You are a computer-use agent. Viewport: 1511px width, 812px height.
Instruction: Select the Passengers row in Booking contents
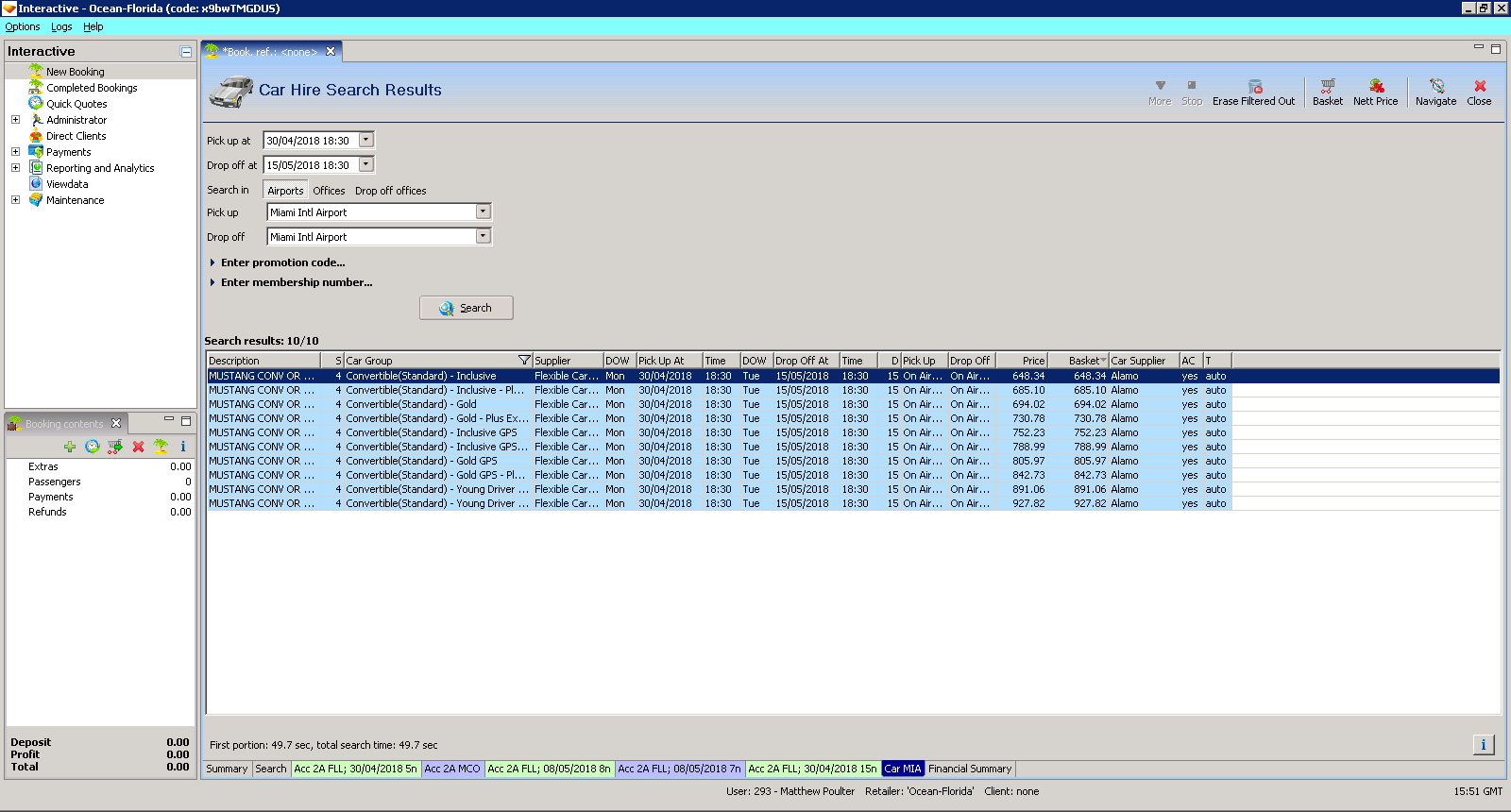(x=100, y=482)
